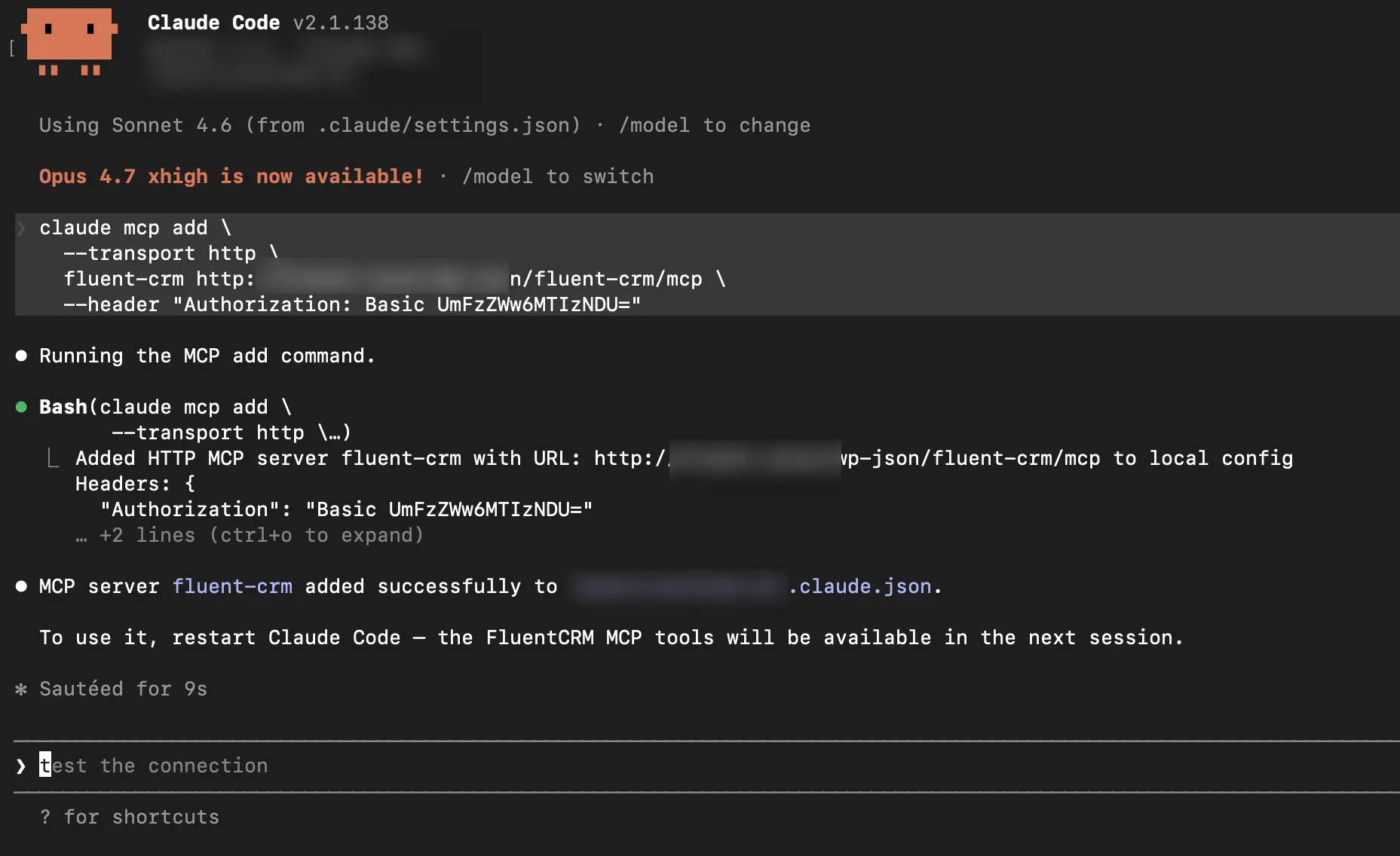Click the version number v2.1.138

(341, 23)
